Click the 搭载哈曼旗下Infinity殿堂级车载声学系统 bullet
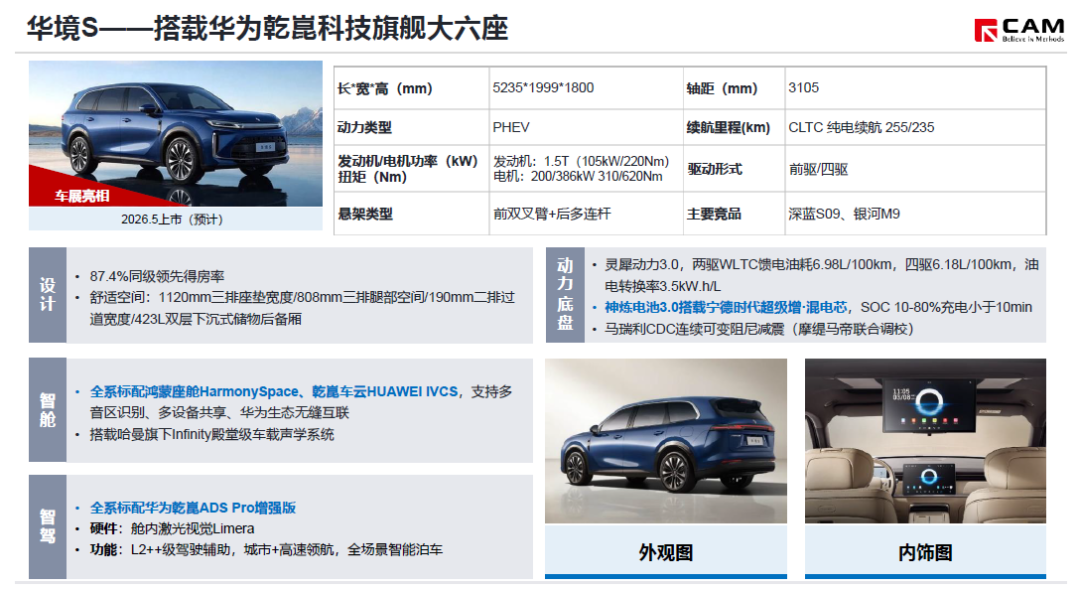Viewport: 1080px width, 589px height. point(211,434)
